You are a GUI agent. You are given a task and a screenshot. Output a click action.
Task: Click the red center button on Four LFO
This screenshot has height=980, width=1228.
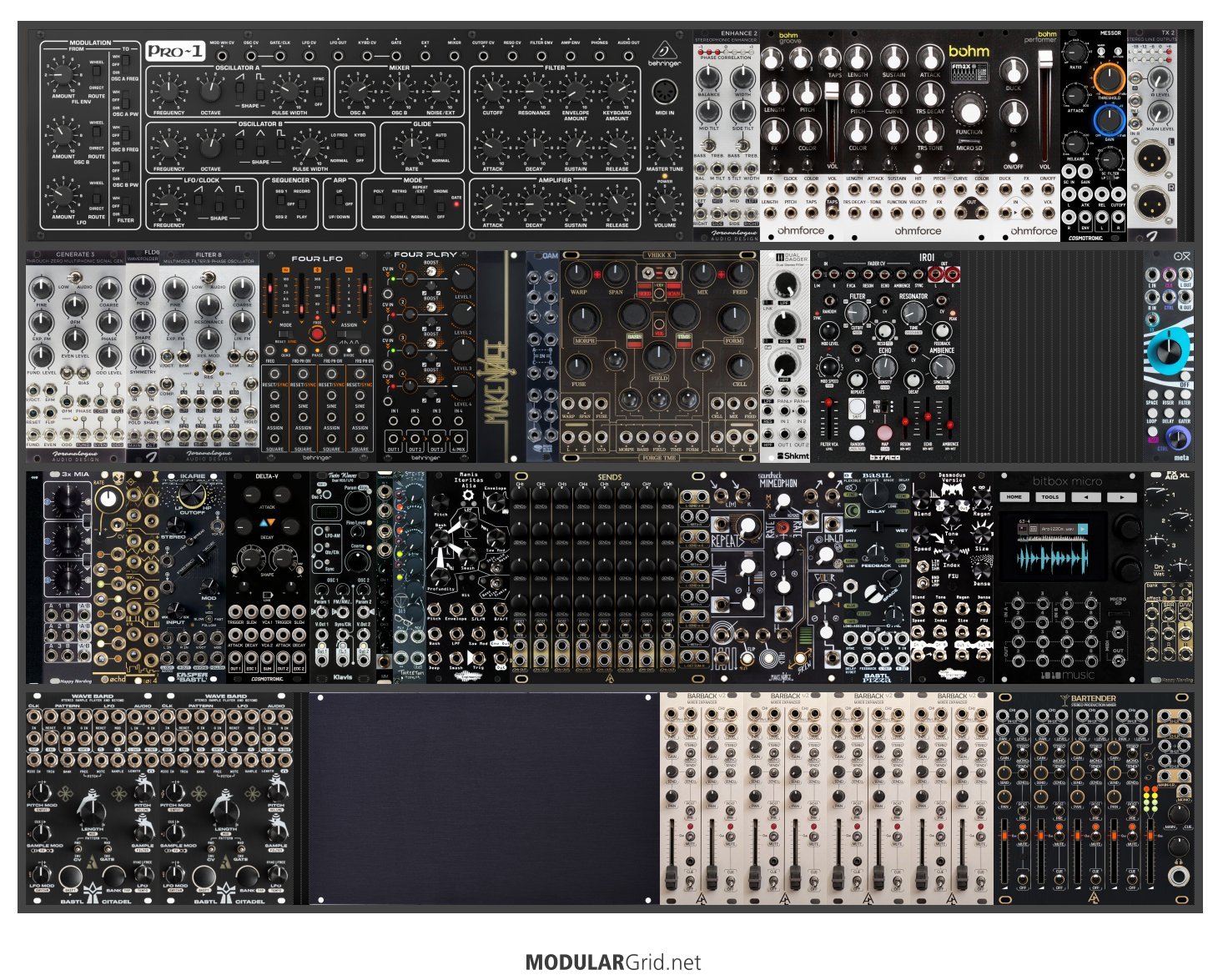point(317,334)
